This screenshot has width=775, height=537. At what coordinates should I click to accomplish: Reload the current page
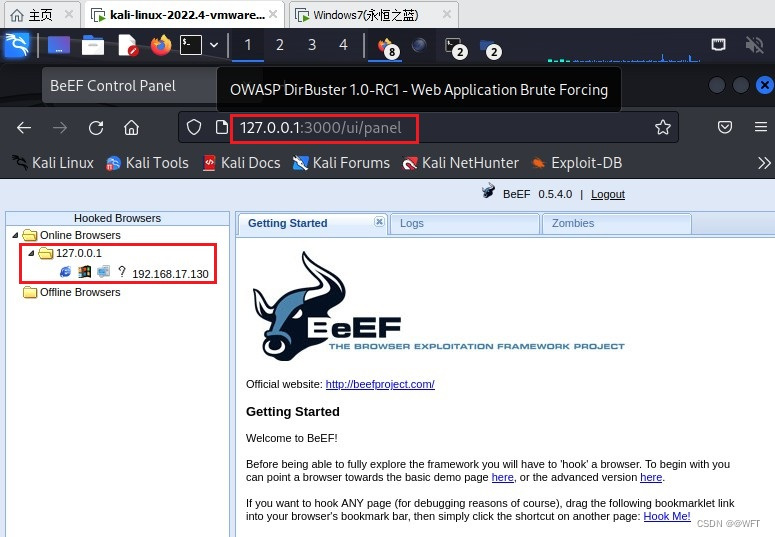pos(96,128)
